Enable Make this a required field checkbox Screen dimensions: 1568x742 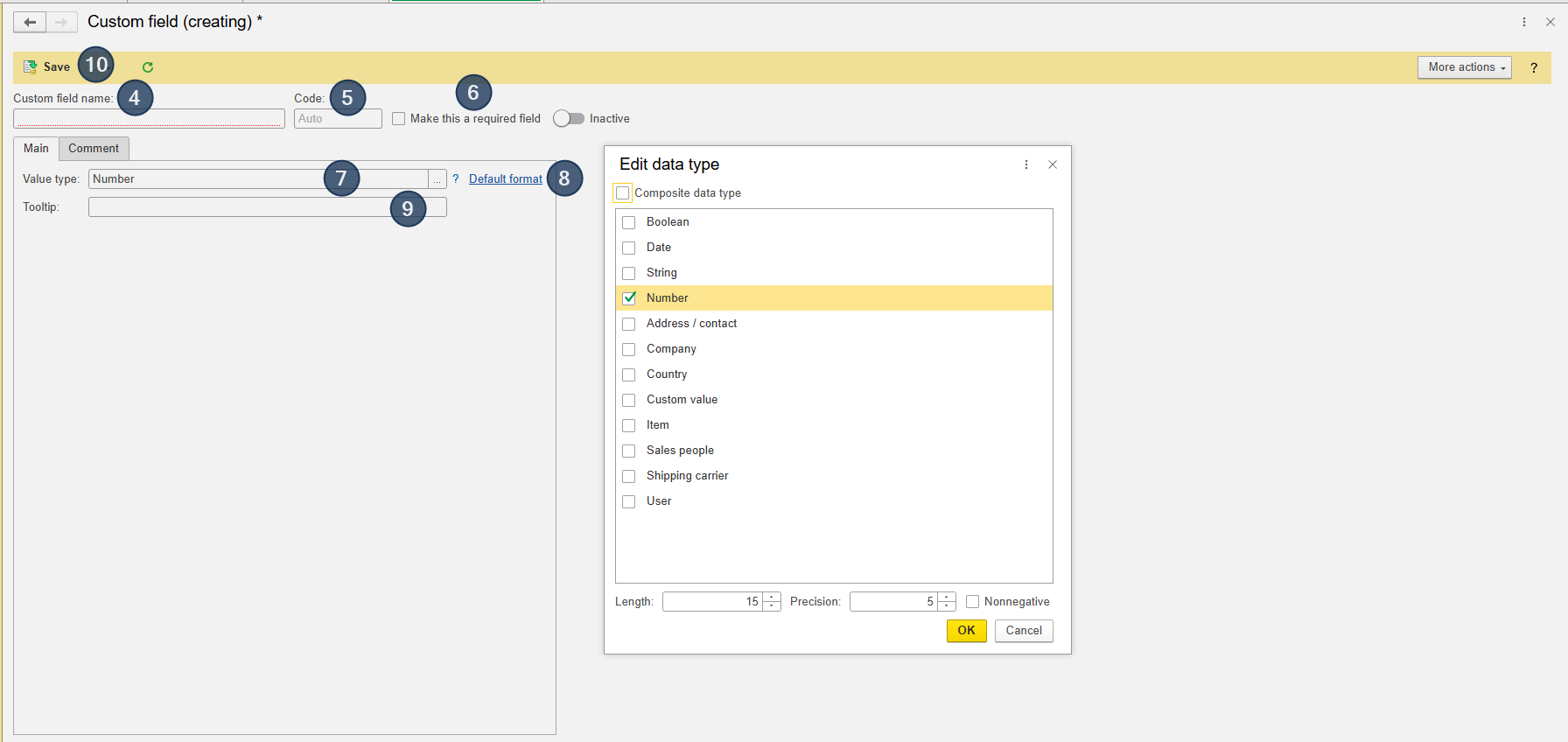coord(399,119)
